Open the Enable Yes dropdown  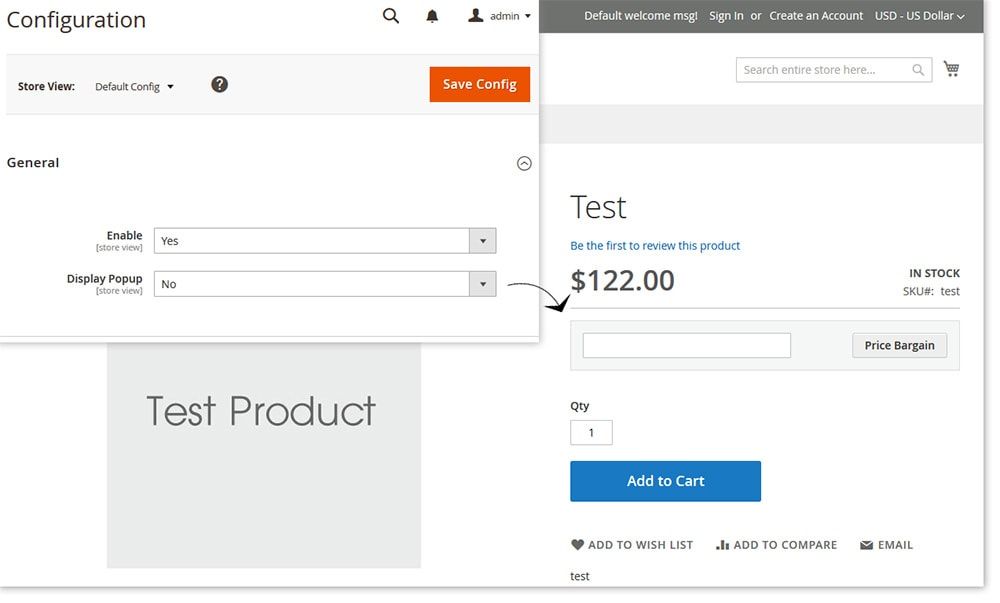pyautogui.click(x=324, y=241)
